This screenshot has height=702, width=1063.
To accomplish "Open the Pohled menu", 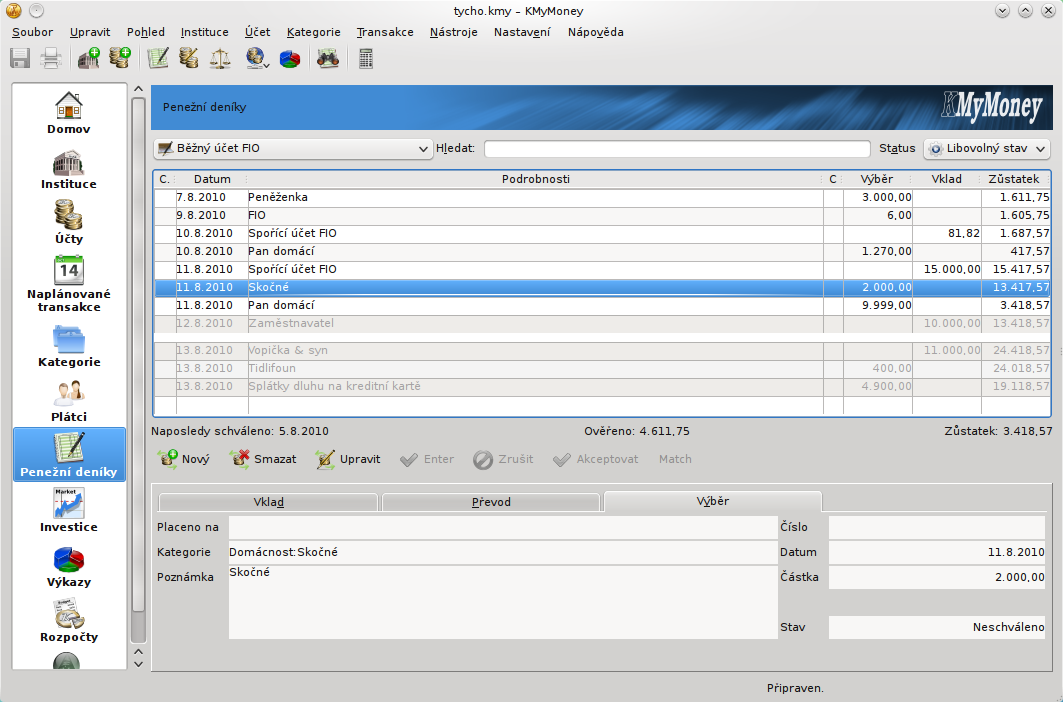I will [146, 32].
